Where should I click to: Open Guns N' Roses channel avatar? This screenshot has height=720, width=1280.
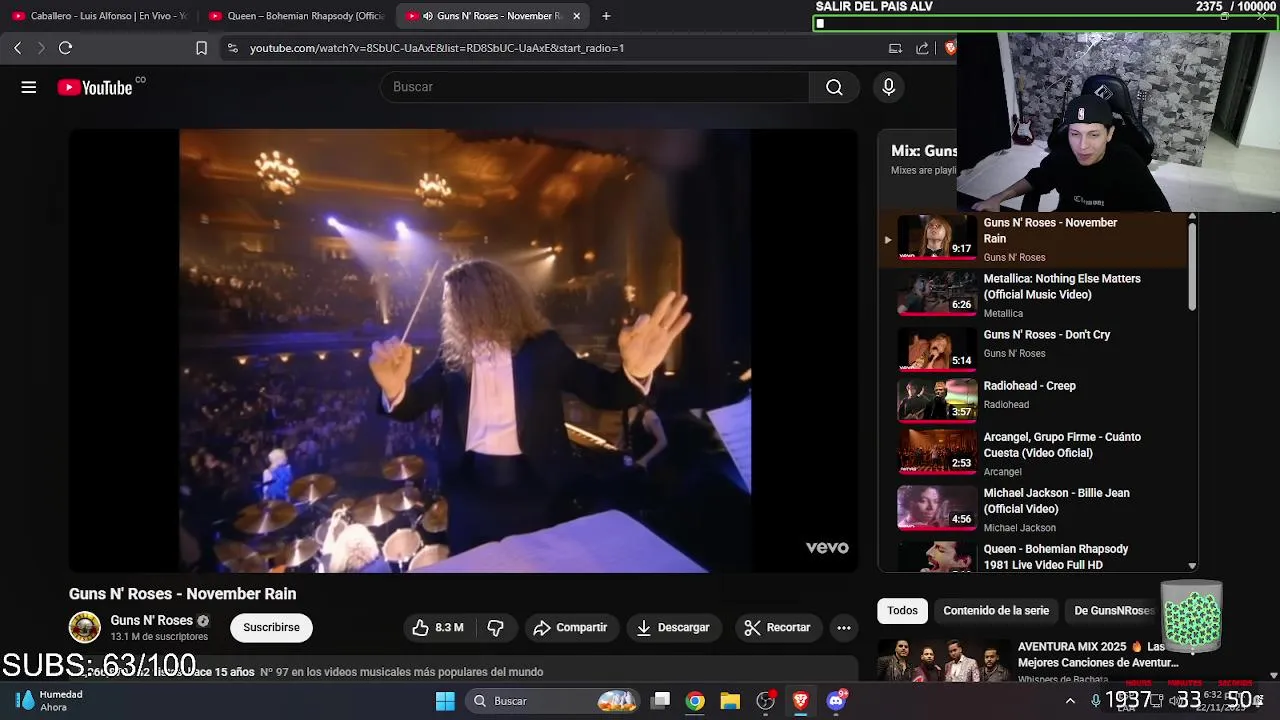click(x=84, y=628)
